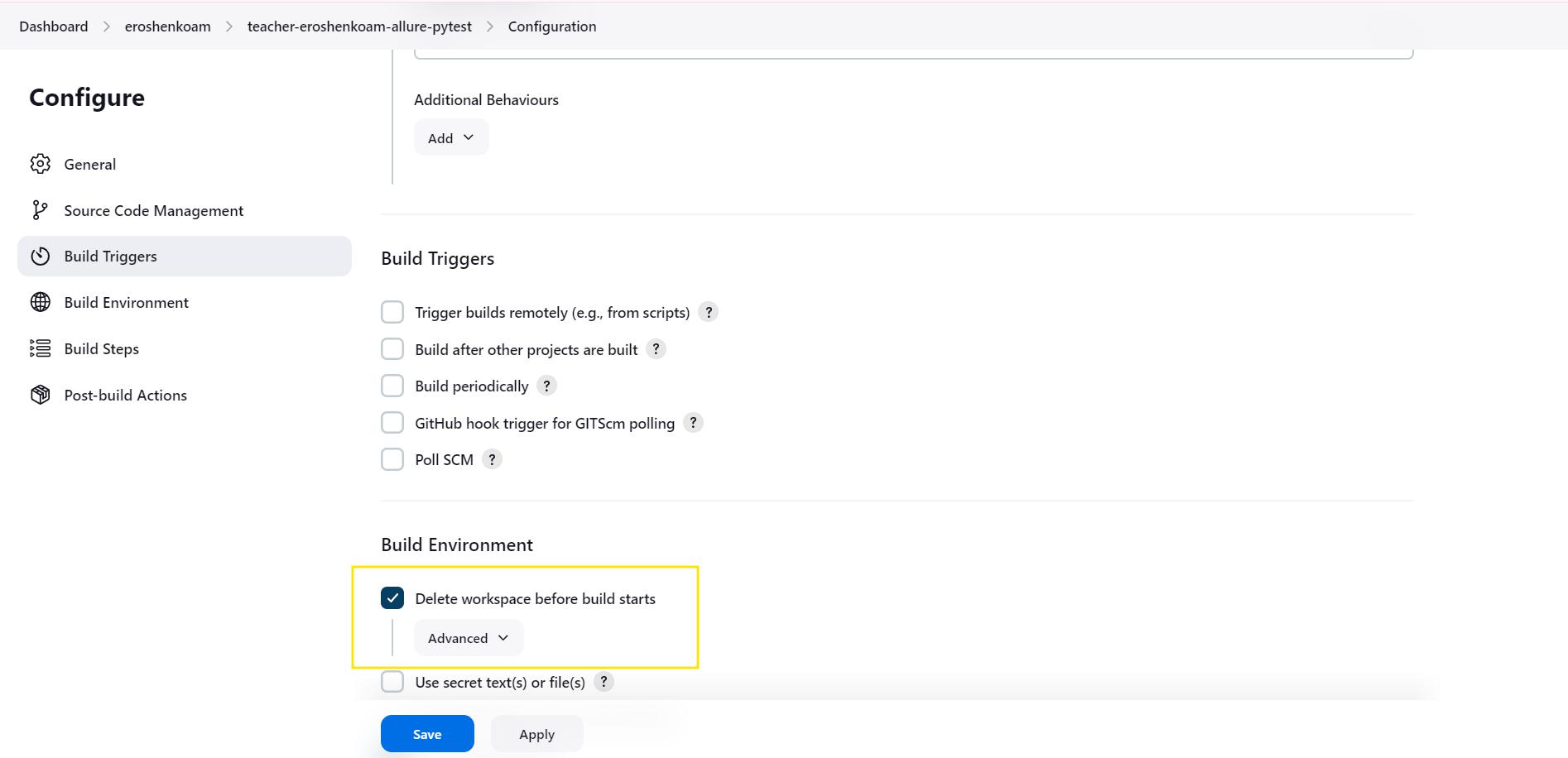Check Use secret text(s) or file(s)
1568x758 pixels.
click(392, 682)
